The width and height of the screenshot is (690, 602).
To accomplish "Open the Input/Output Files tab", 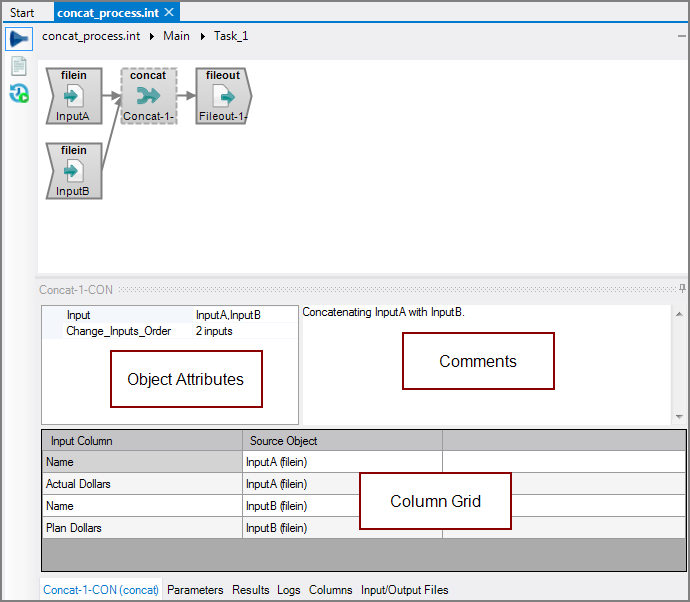I will (404, 590).
